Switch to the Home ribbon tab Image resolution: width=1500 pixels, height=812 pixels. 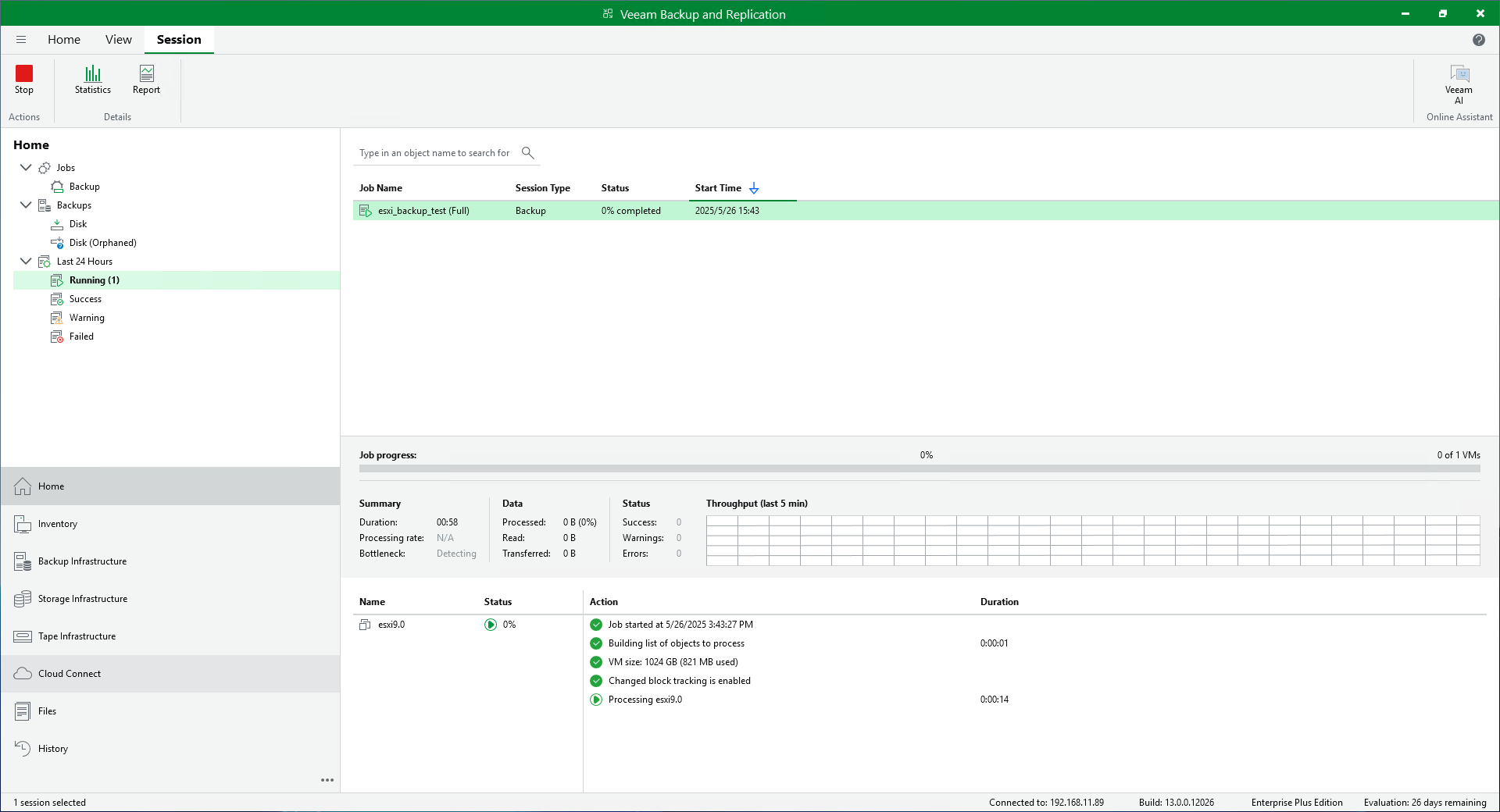(64, 40)
